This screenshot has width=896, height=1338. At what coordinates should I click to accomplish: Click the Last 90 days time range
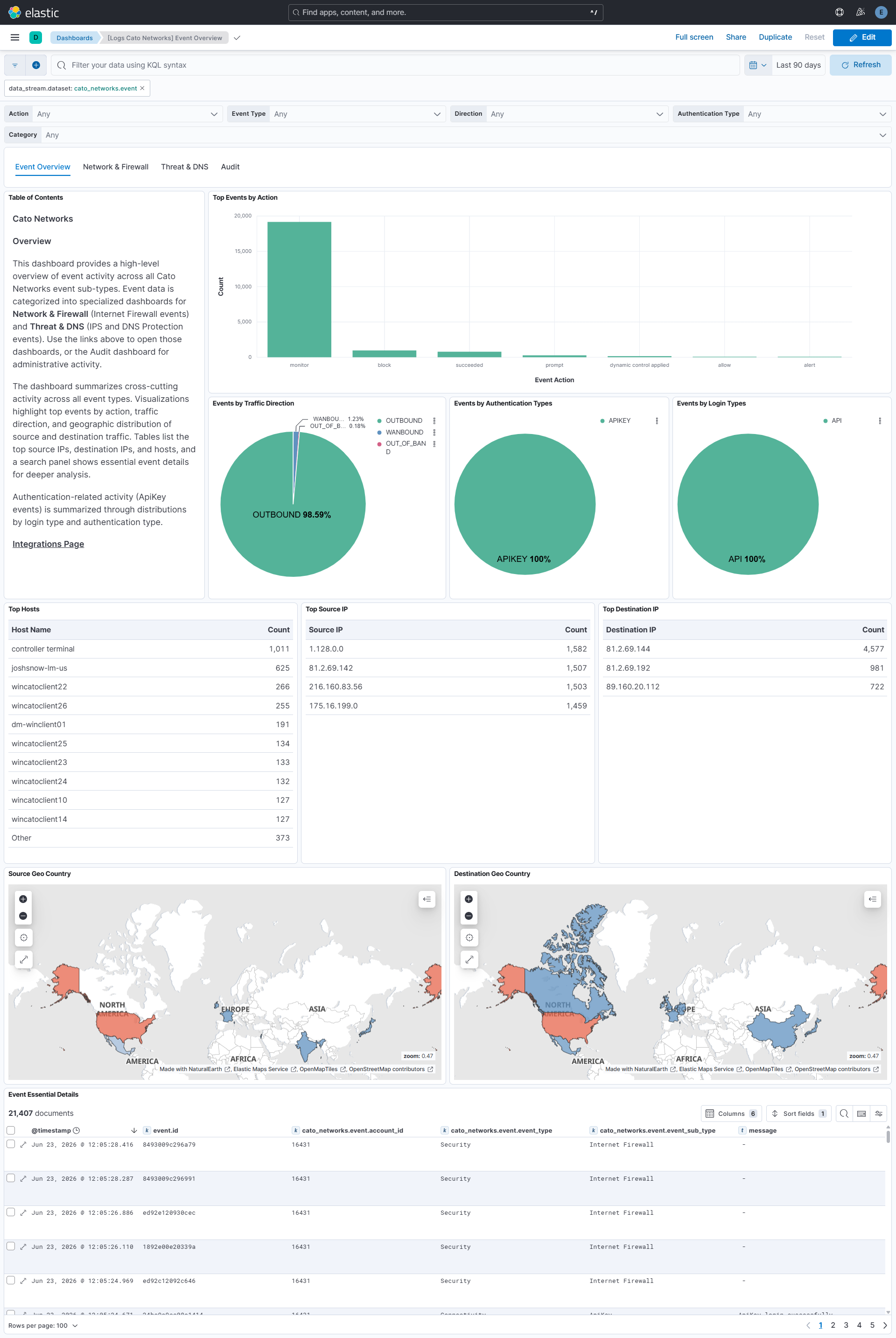[x=798, y=65]
